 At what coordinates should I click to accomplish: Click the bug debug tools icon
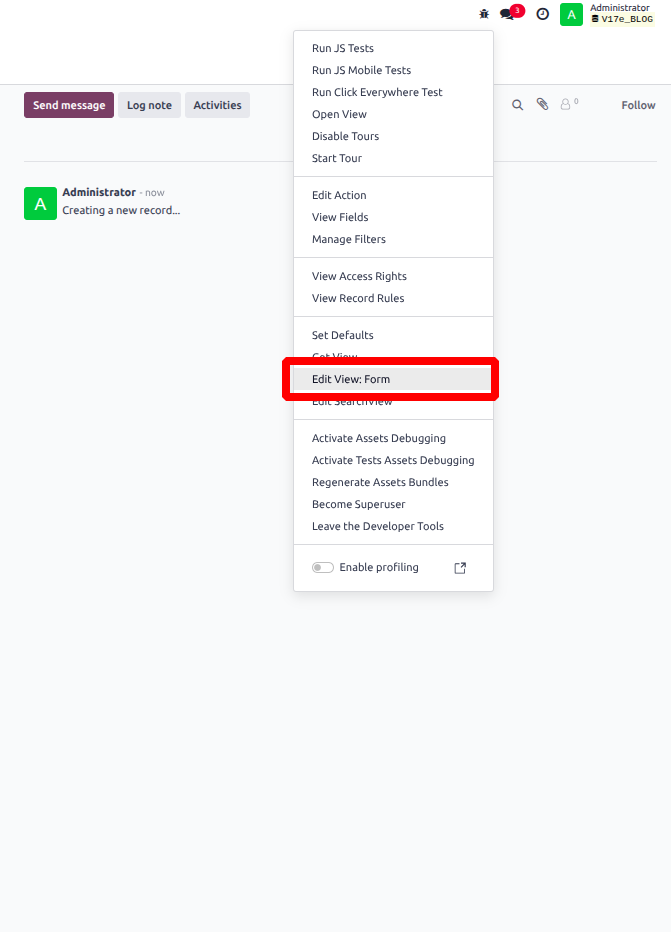click(x=484, y=14)
